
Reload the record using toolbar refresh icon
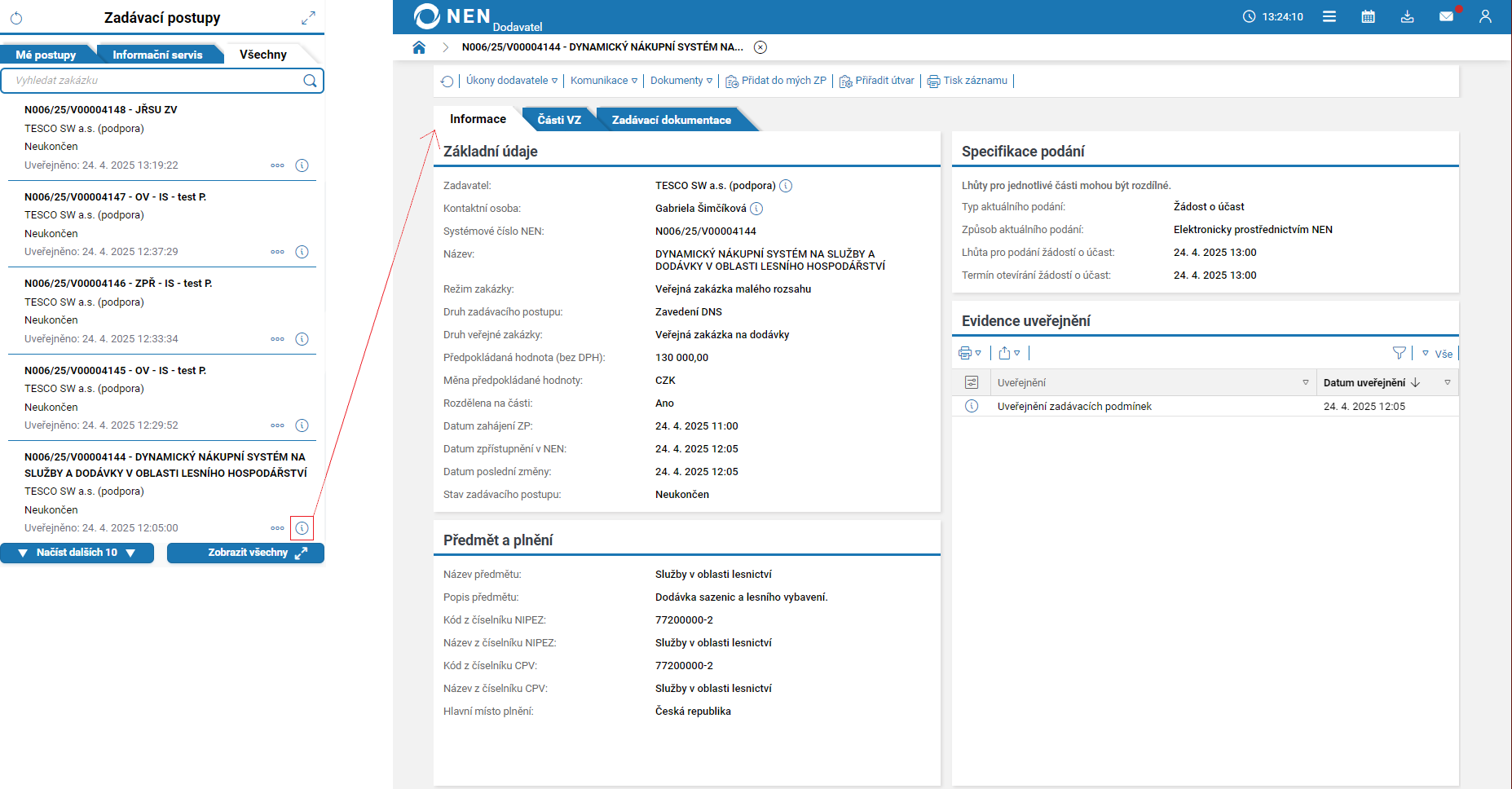point(447,81)
